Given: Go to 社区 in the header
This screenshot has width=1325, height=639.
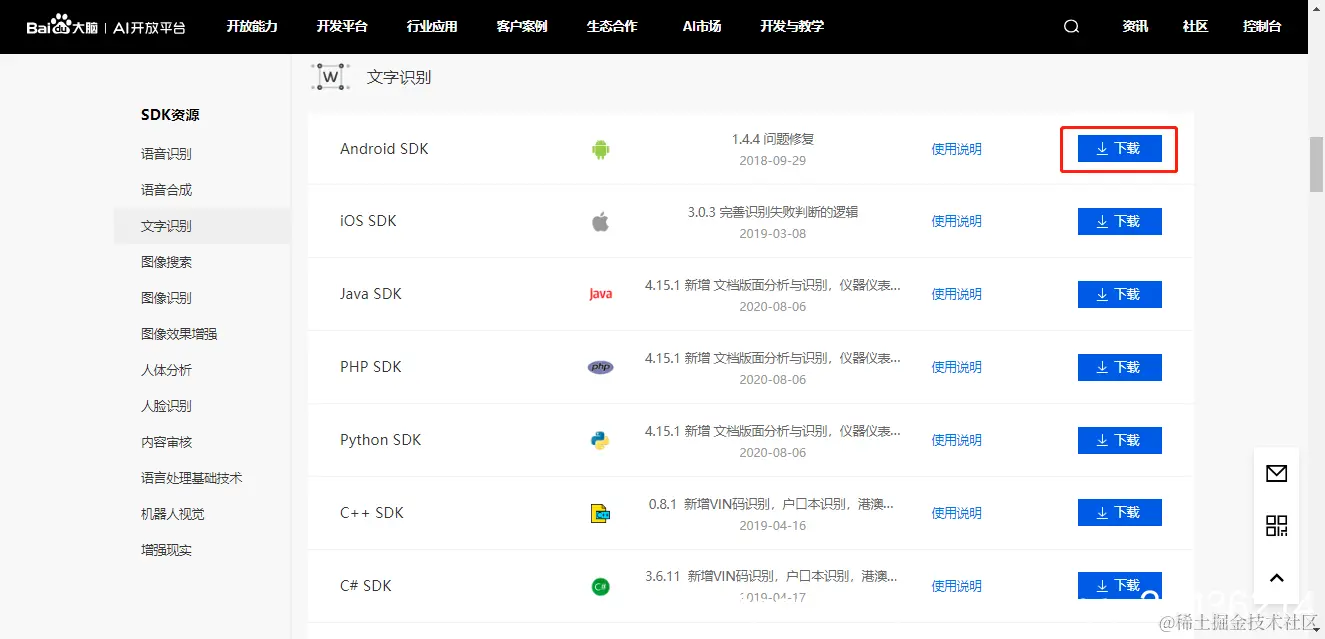Looking at the screenshot, I should click(1195, 26).
